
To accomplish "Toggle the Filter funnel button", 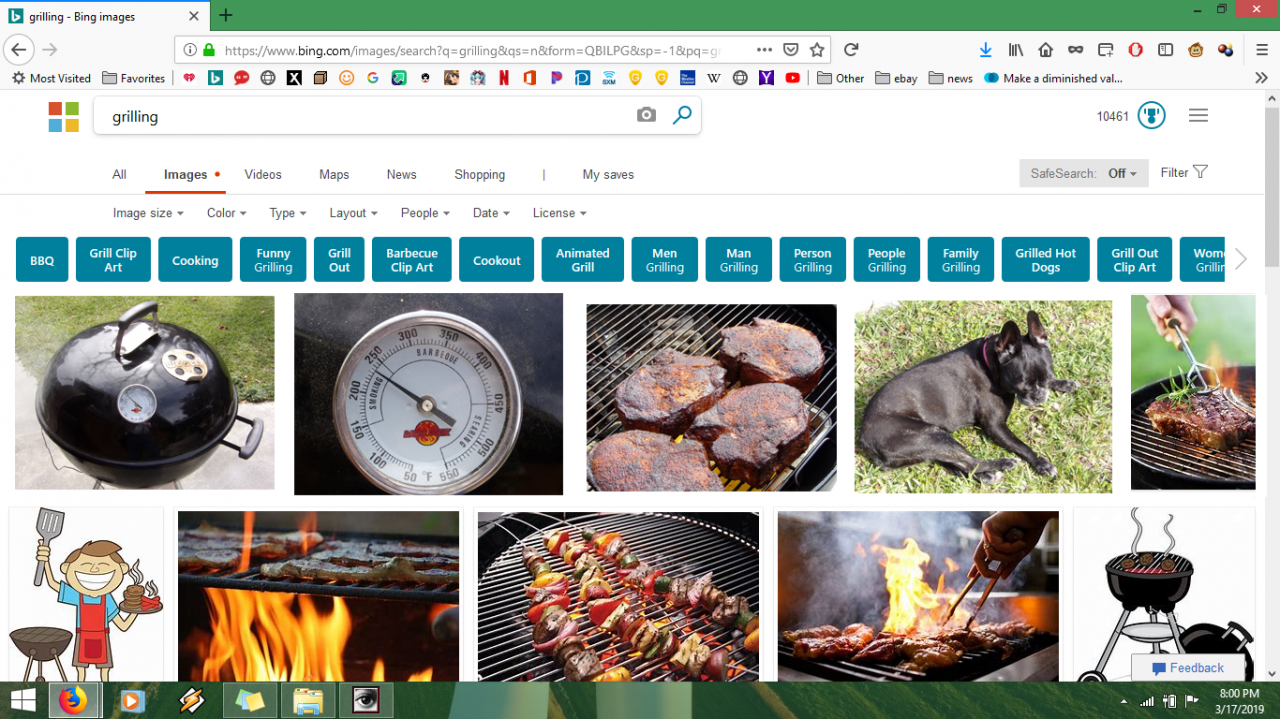I will point(1184,172).
